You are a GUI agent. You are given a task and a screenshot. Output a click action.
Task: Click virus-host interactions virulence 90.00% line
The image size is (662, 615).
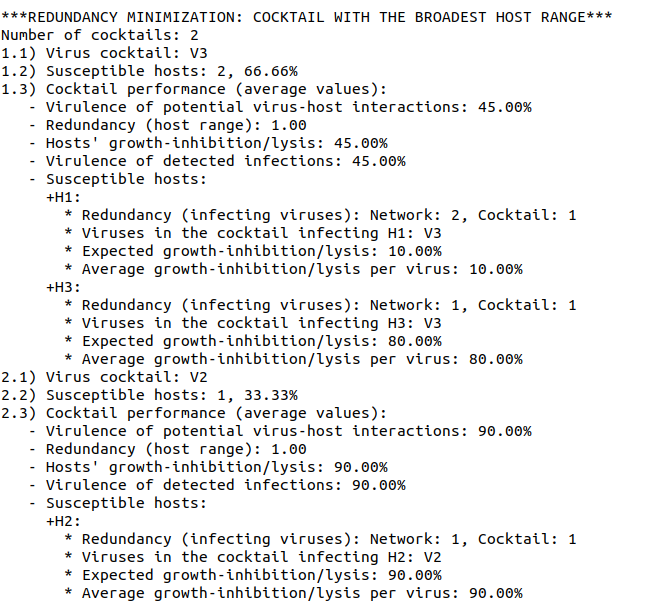(288, 431)
